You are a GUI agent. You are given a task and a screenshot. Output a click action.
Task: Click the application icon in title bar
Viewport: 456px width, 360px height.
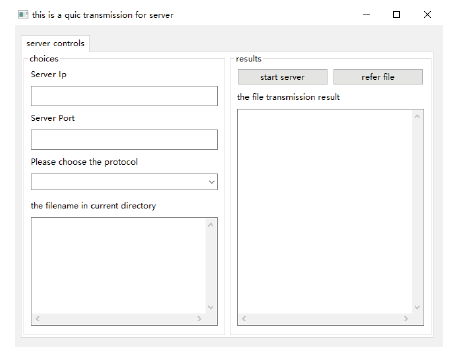pos(23,15)
